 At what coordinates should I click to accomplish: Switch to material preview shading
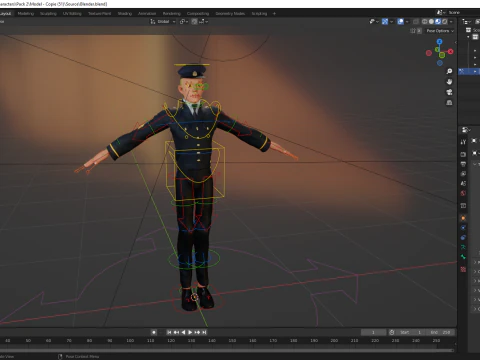pos(438,22)
